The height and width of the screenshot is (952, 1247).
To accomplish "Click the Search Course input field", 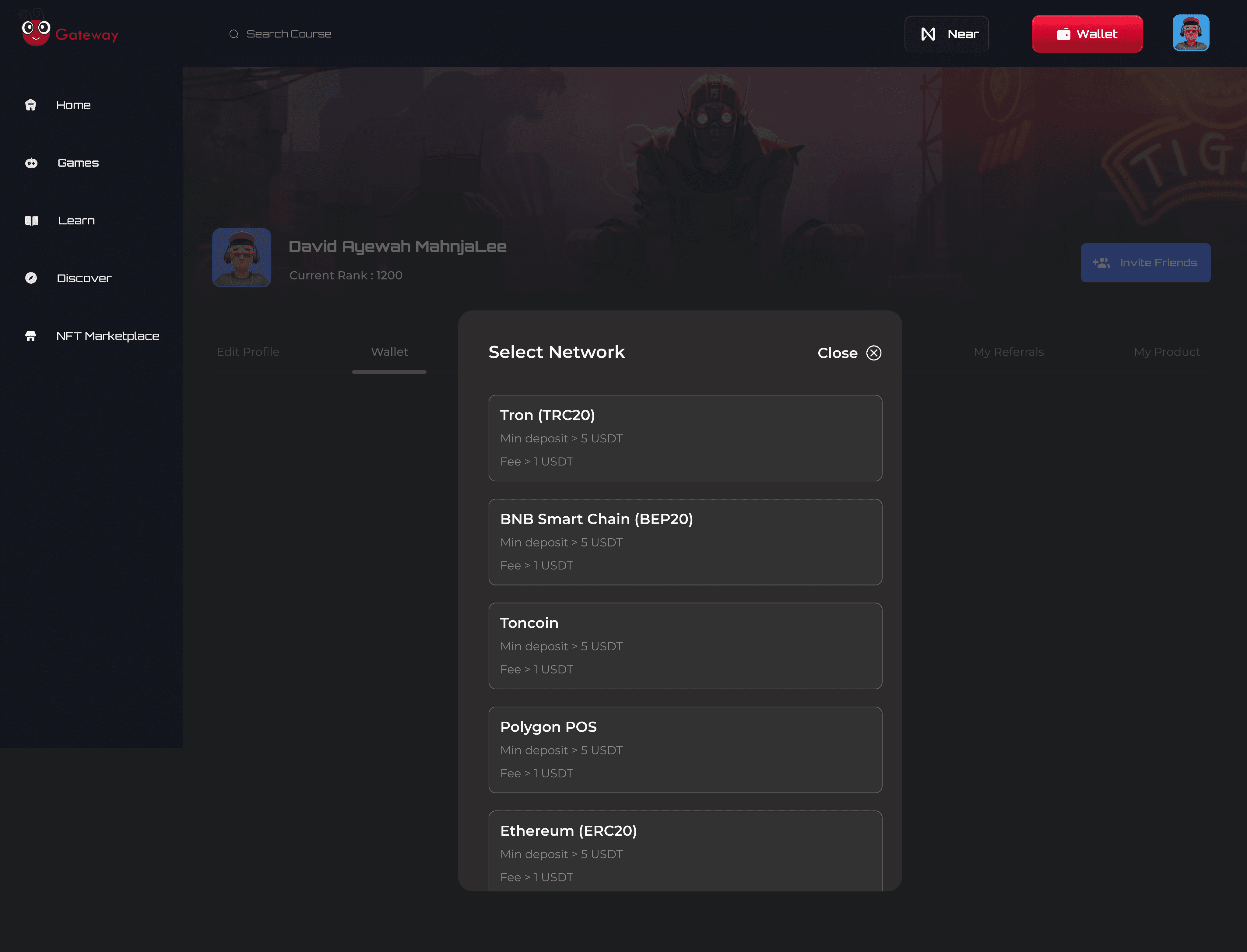I will coord(289,34).
